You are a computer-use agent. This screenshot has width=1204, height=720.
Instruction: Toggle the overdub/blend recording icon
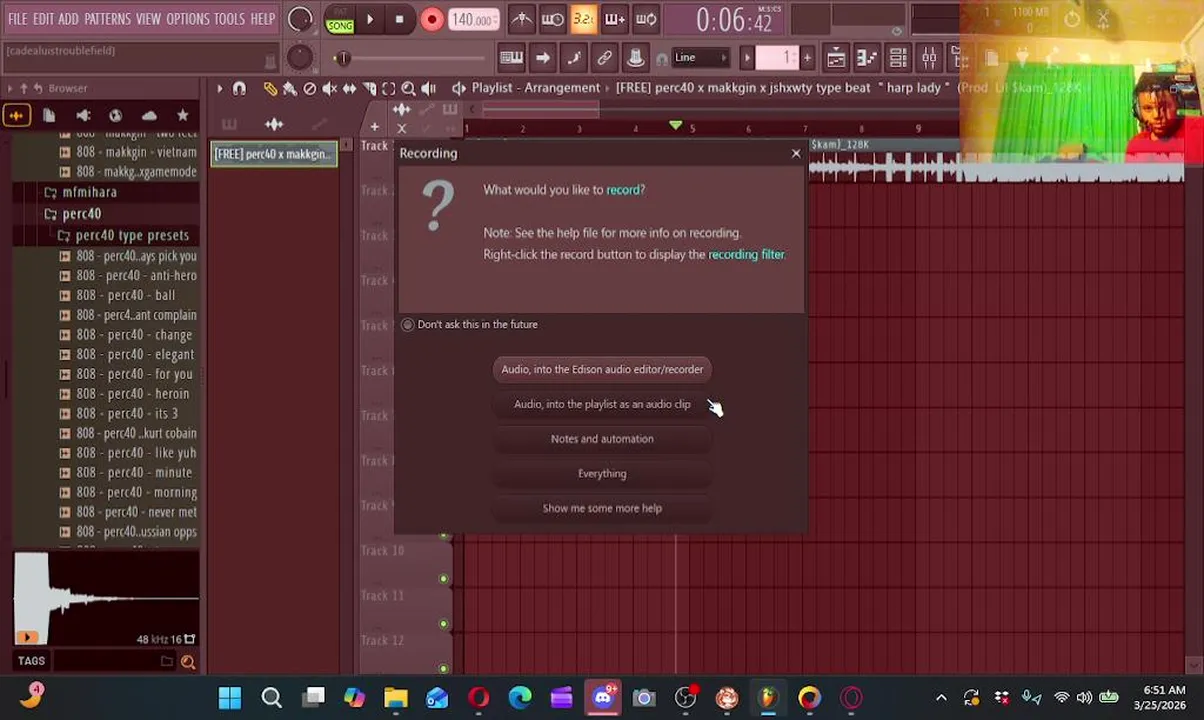click(x=615, y=19)
